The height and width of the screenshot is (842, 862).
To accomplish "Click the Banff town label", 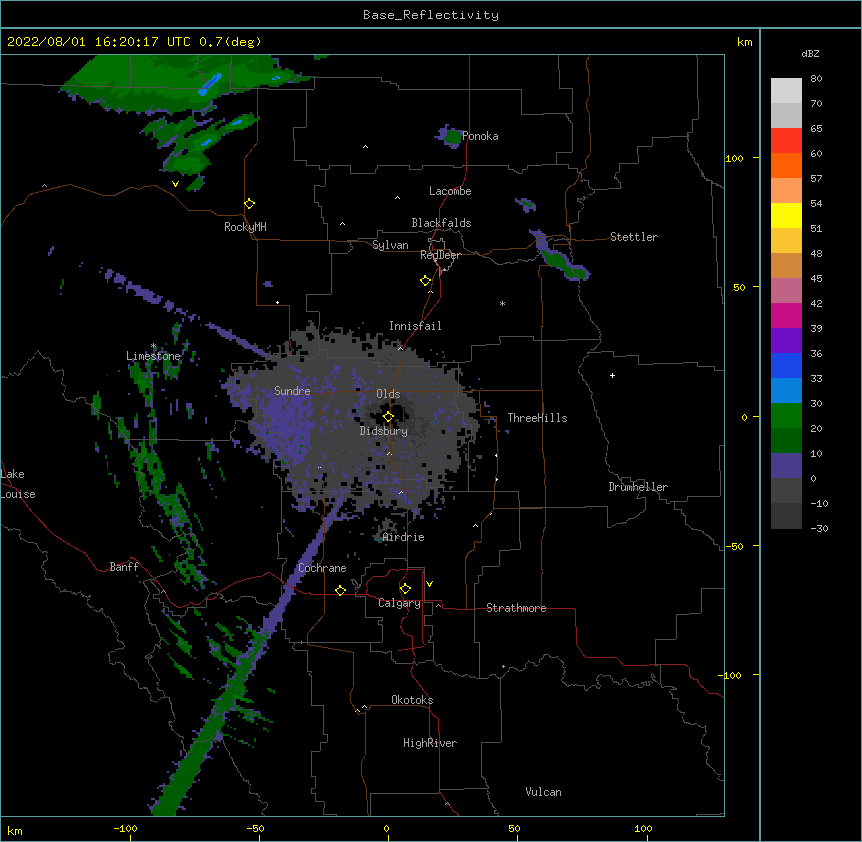I will pos(124,567).
